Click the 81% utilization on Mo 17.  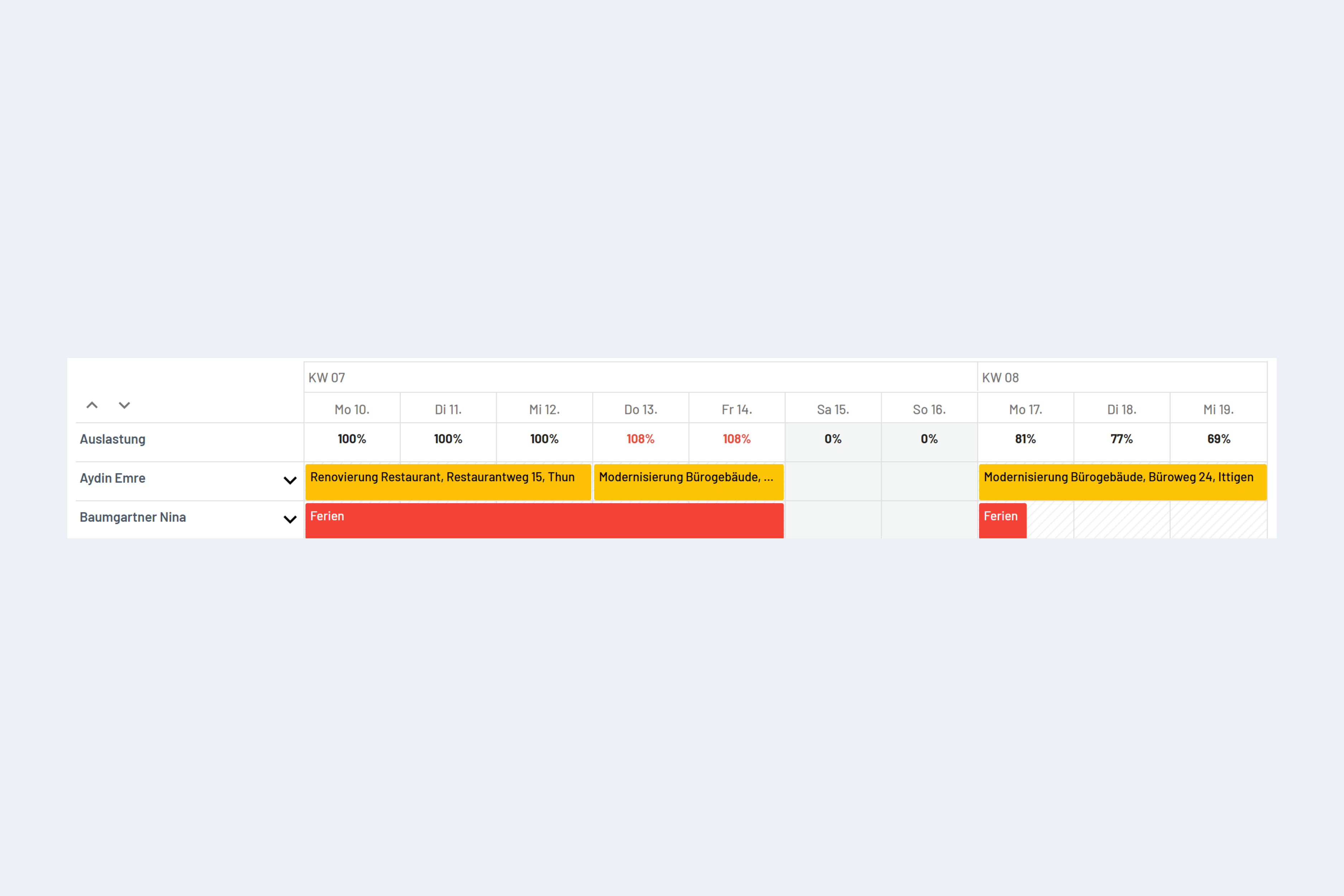[x=1025, y=439]
